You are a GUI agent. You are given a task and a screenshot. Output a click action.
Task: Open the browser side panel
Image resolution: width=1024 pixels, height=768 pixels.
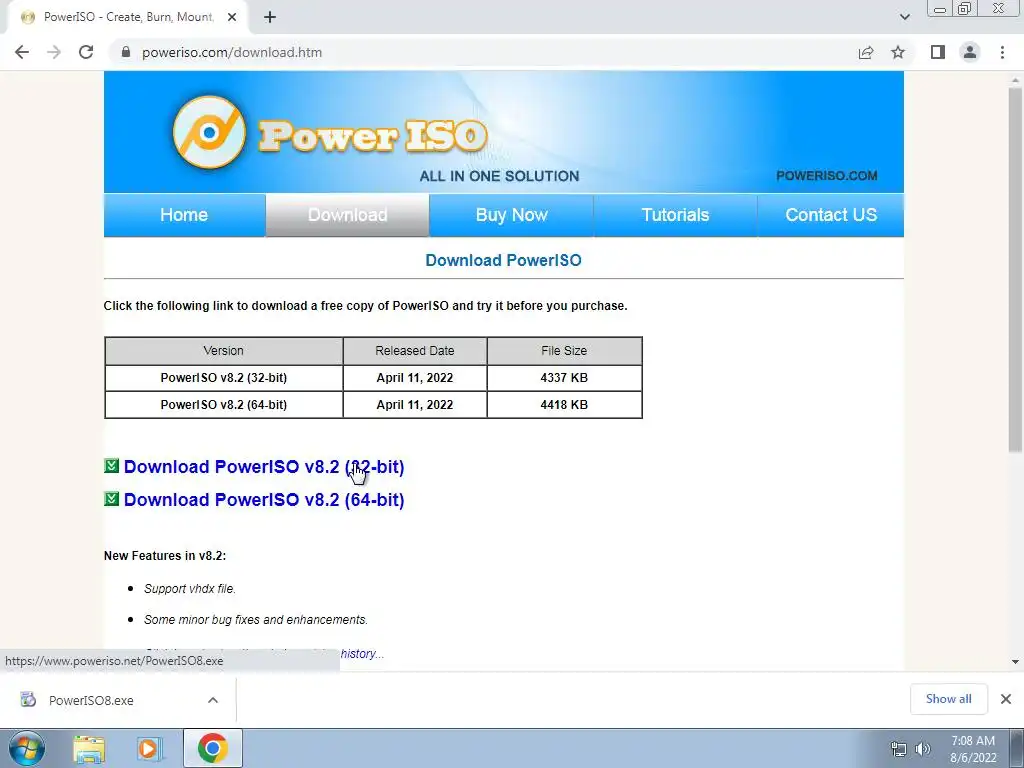pyautogui.click(x=938, y=52)
